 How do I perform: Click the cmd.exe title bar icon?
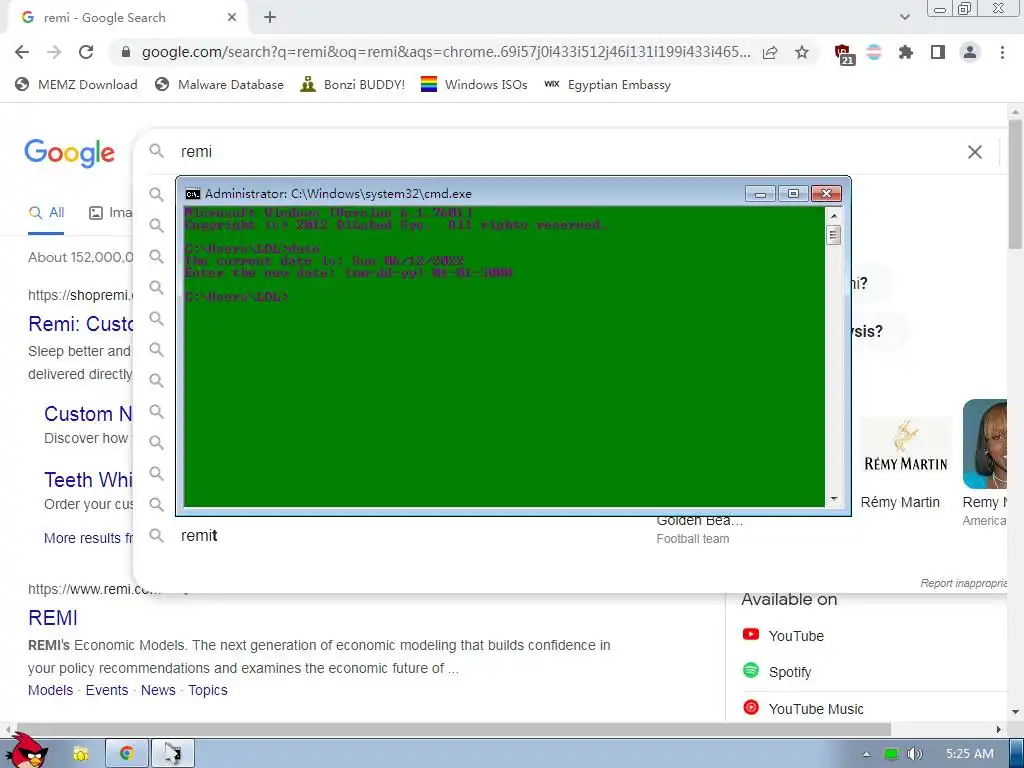pyautogui.click(x=193, y=193)
